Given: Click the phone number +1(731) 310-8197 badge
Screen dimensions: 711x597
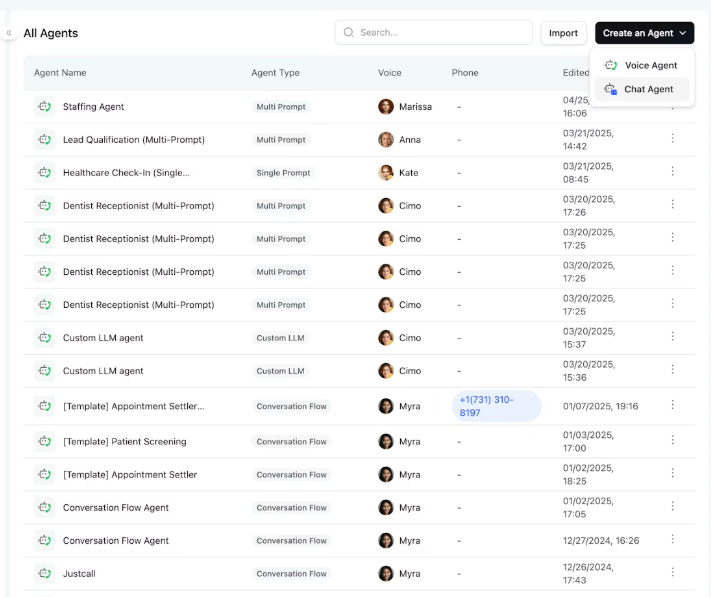Looking at the screenshot, I should click(497, 406).
